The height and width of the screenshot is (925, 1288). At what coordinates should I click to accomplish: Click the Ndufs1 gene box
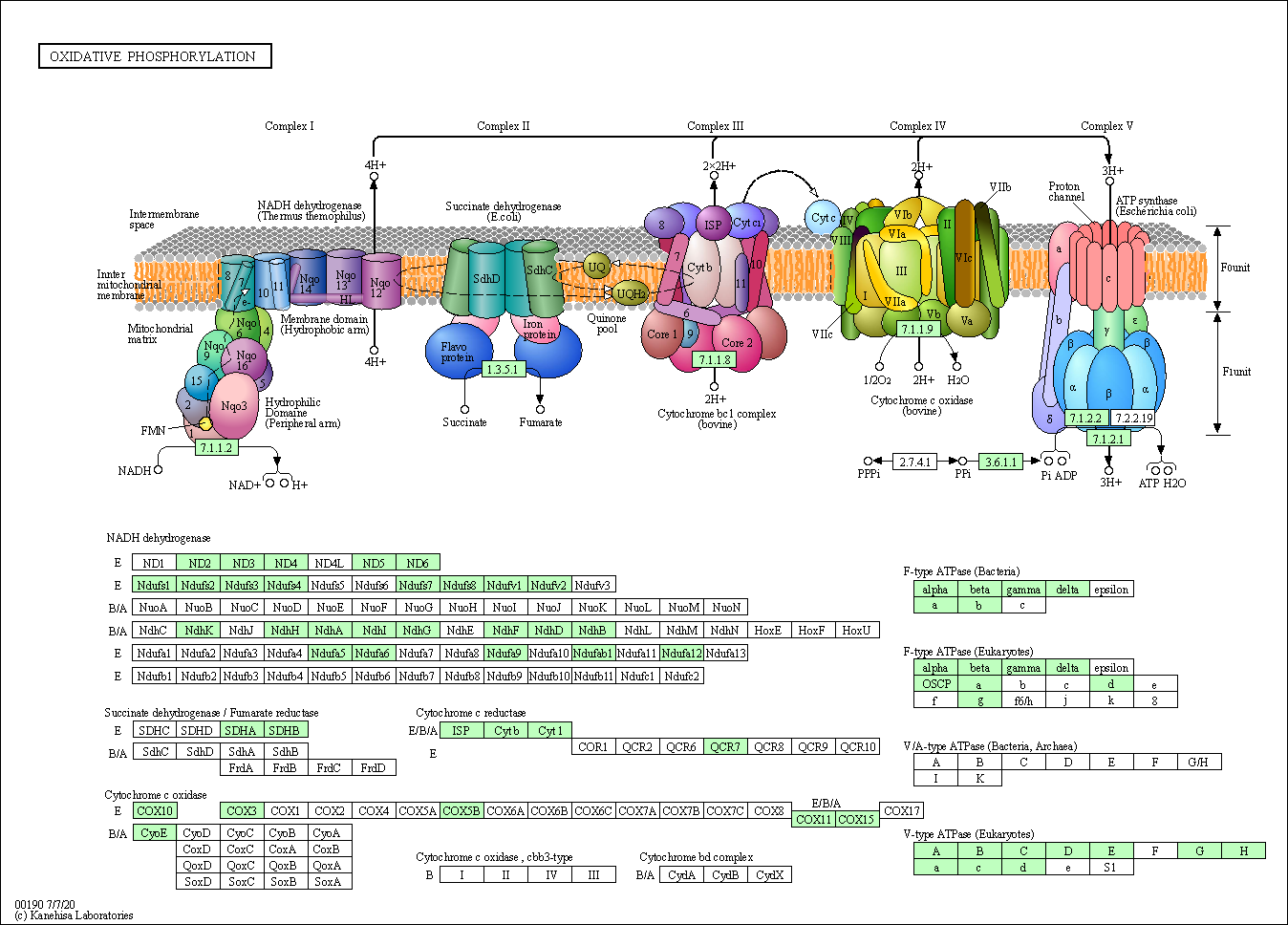tap(154, 585)
